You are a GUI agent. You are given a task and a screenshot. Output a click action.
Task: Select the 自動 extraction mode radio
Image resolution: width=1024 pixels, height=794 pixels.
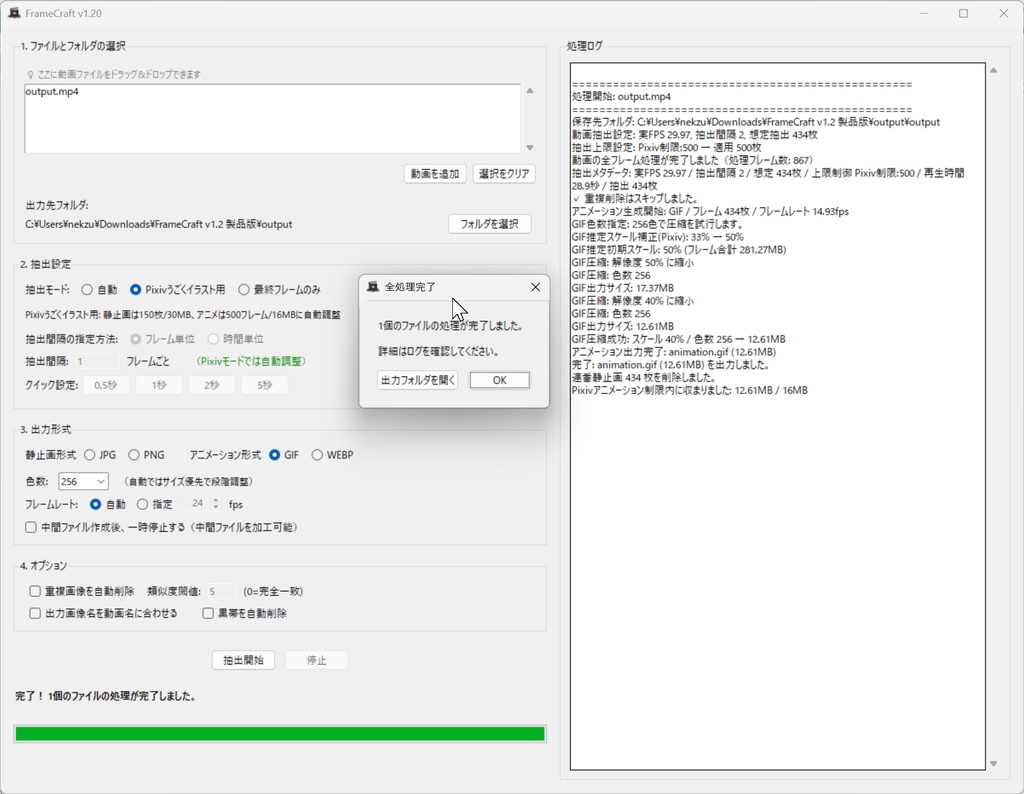click(87, 289)
